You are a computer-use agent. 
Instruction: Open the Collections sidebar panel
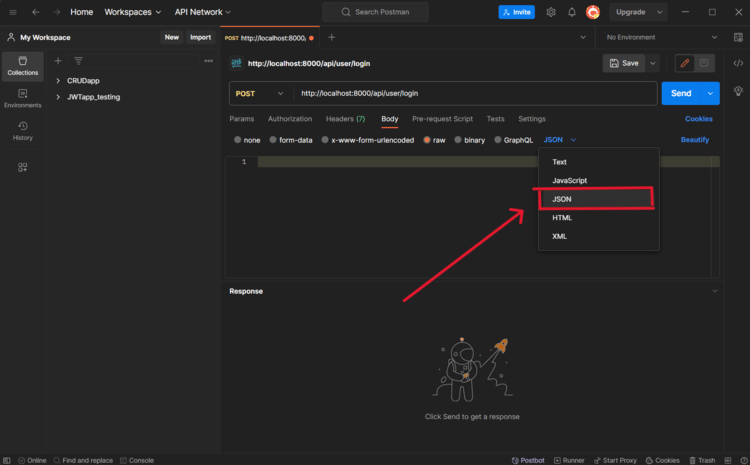pyautogui.click(x=22, y=66)
